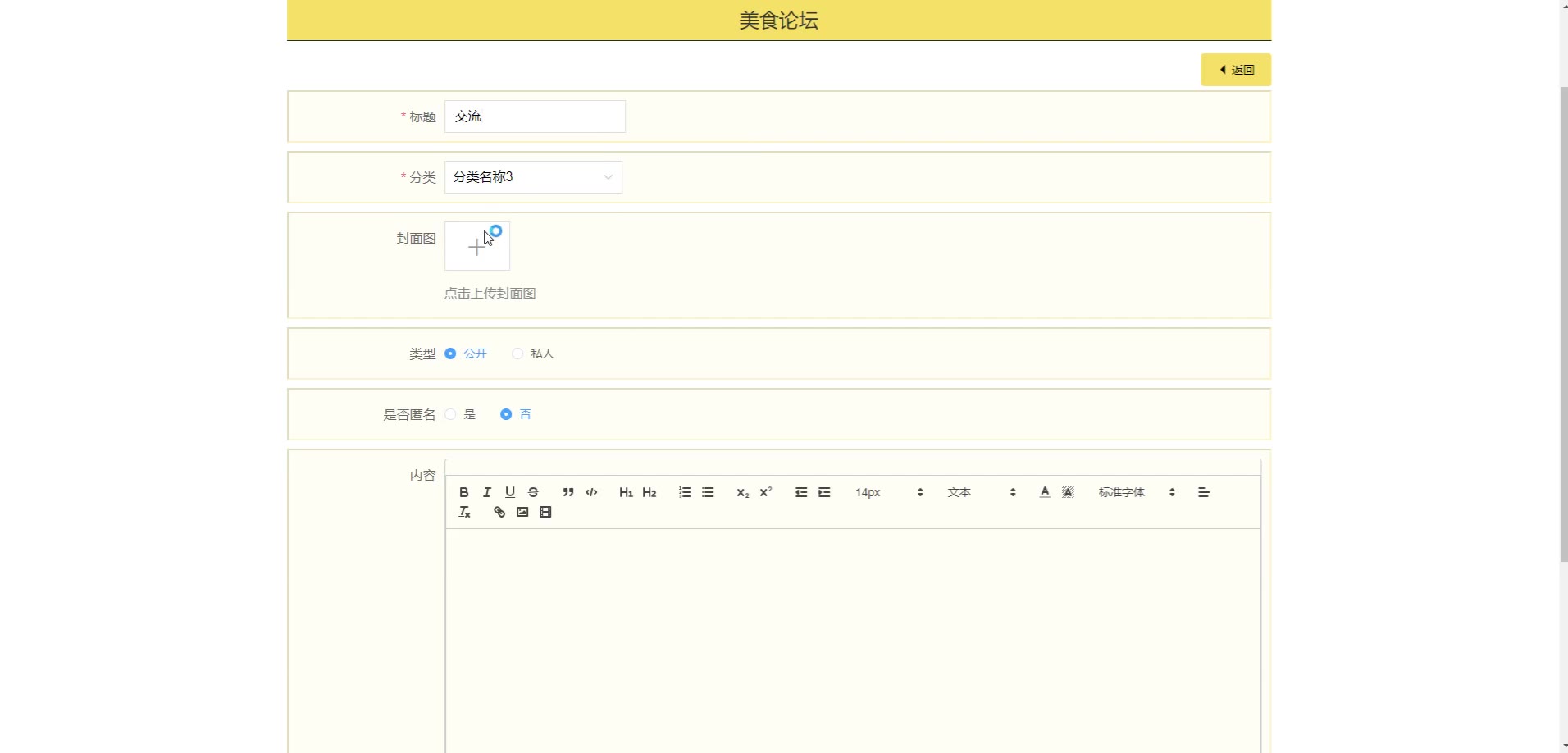The height and width of the screenshot is (753, 1568).
Task: Insert a video into the editor
Action: (545, 512)
